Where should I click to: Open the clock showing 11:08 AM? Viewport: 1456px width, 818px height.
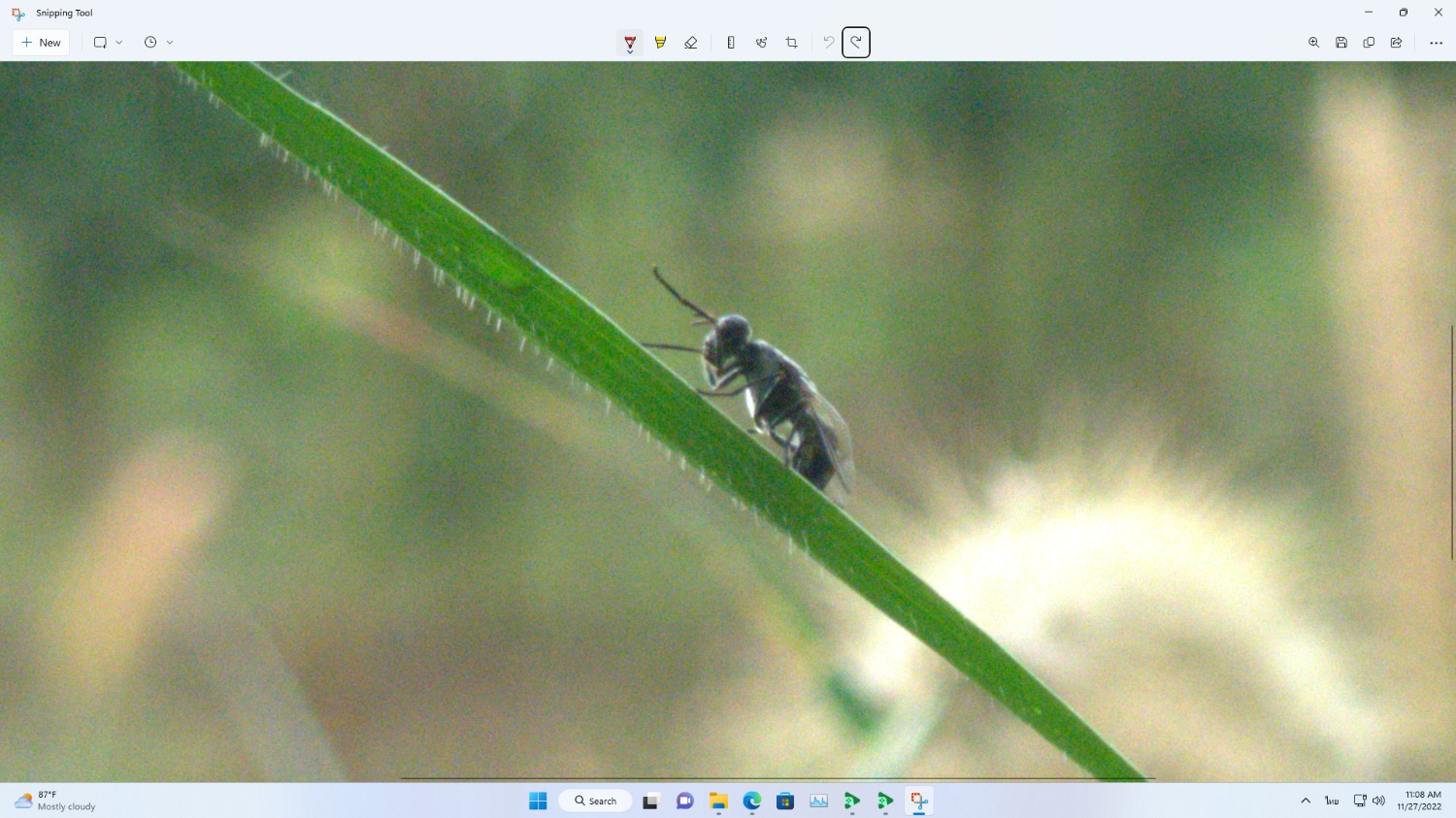click(x=1419, y=801)
